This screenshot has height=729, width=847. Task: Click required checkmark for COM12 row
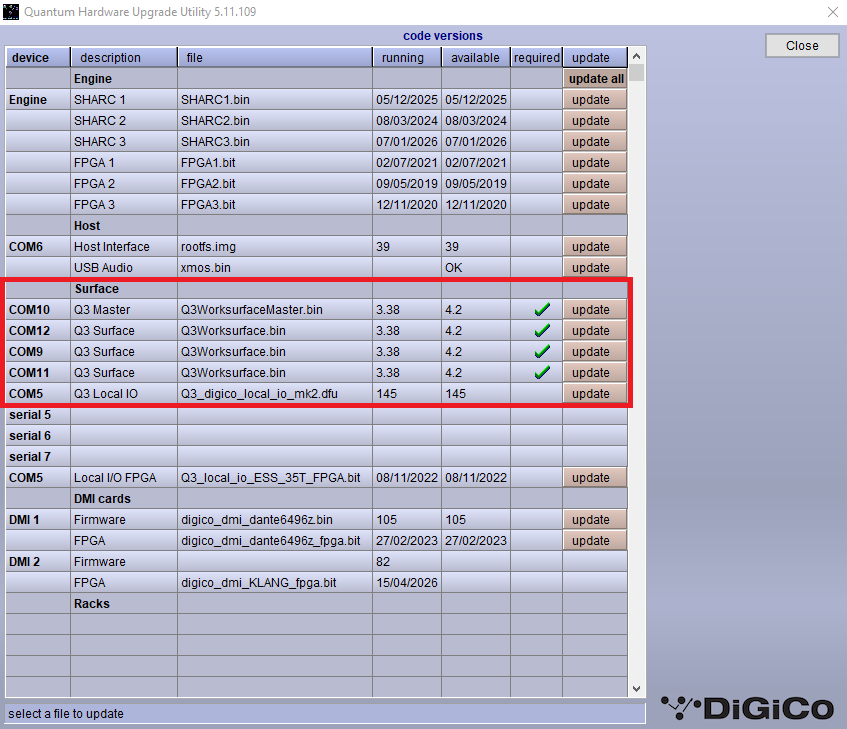coord(542,330)
